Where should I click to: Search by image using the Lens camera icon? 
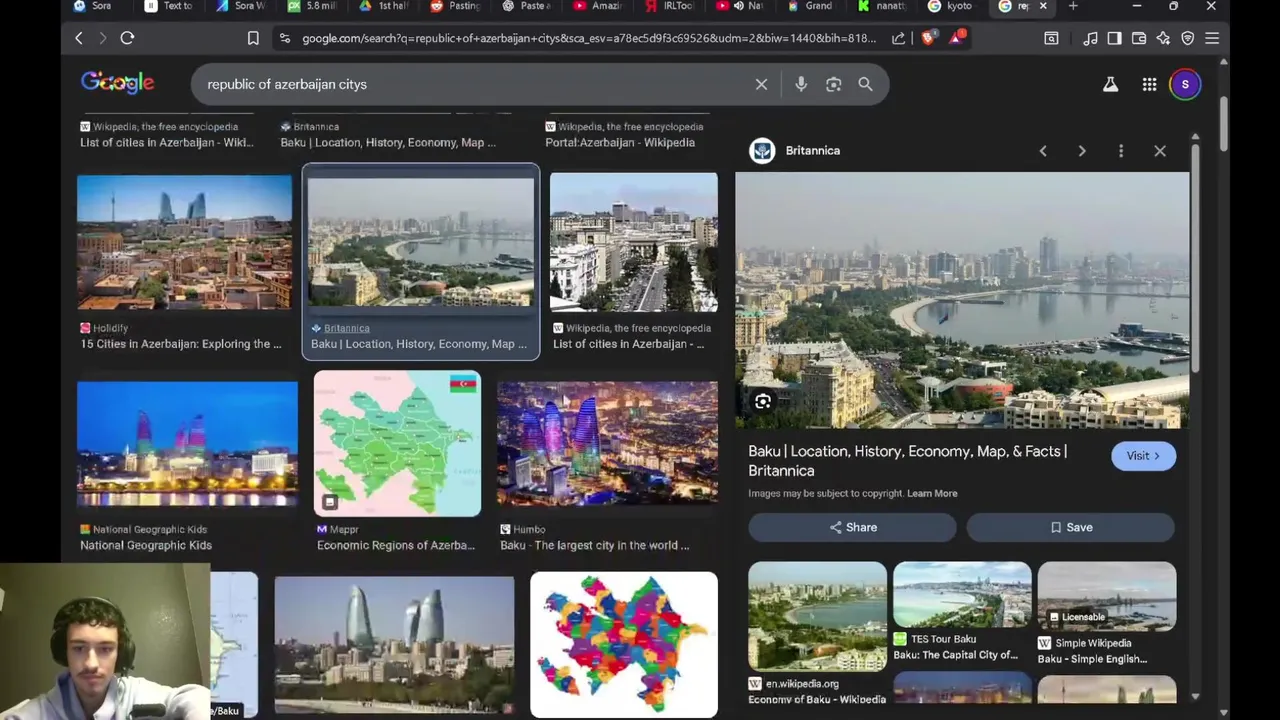[x=833, y=84]
